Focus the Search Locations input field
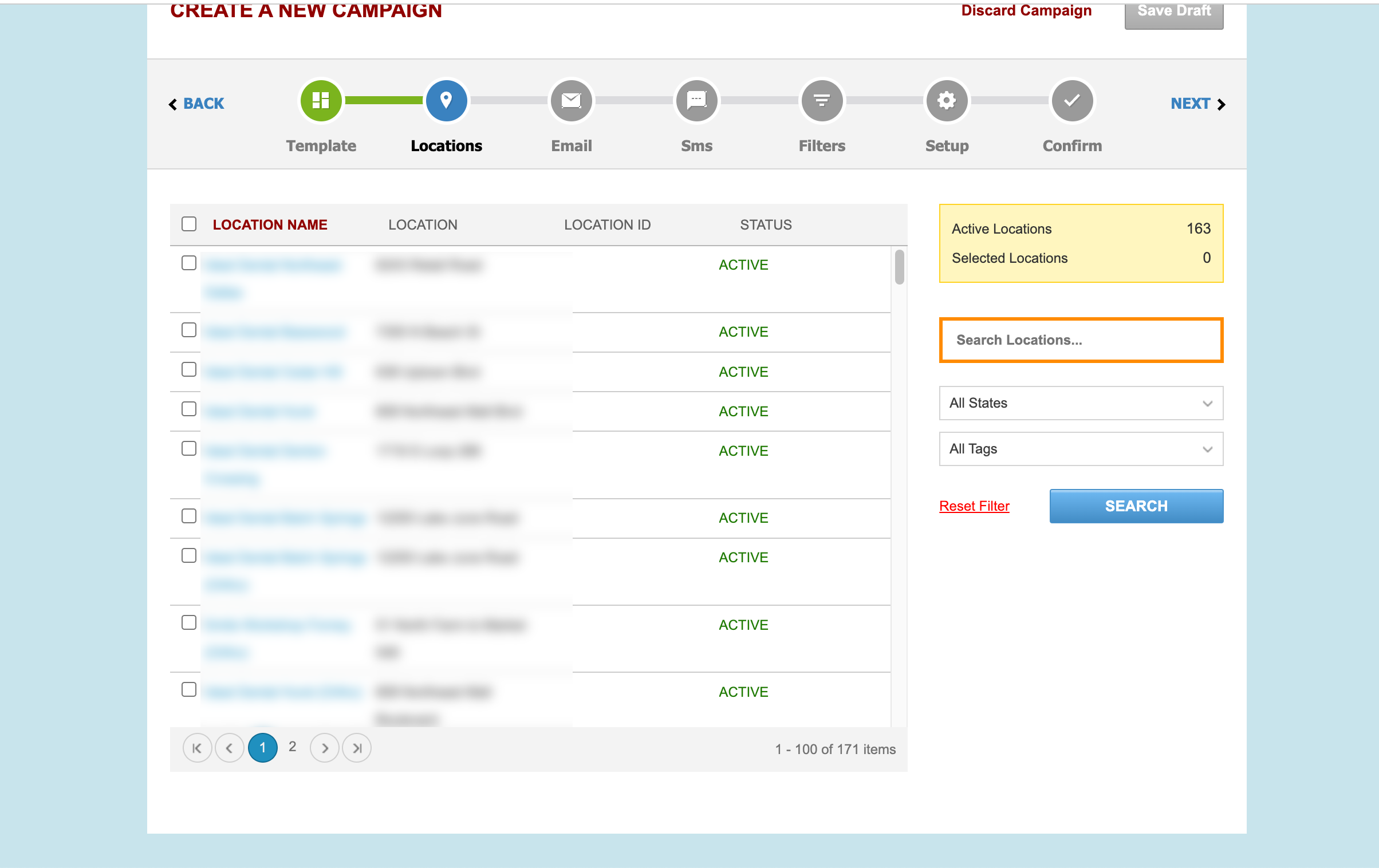Viewport: 1379px width, 868px height. [1081, 340]
